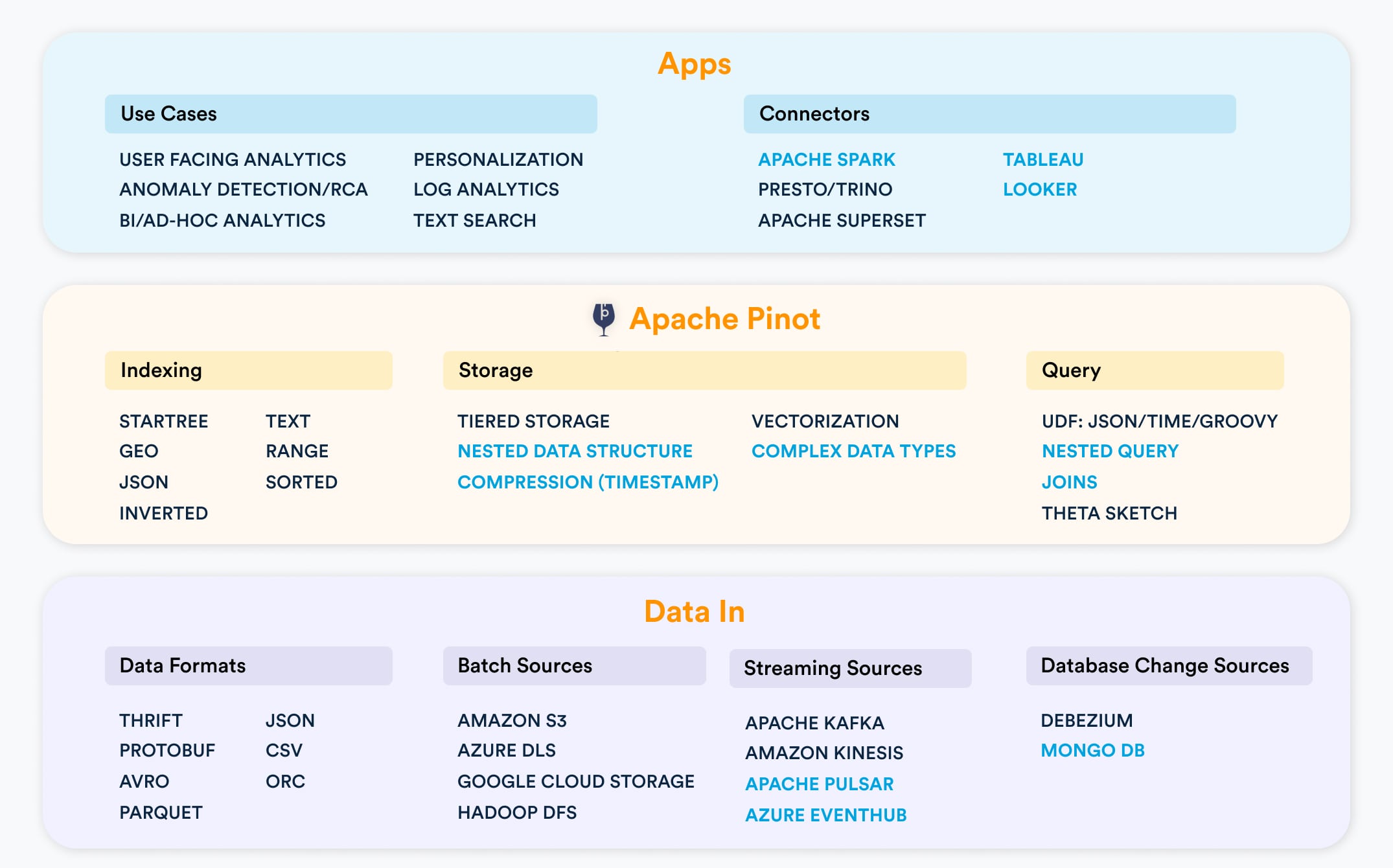Image resolution: width=1393 pixels, height=868 pixels.
Task: Click 'SORTED' index type
Action: (x=301, y=482)
